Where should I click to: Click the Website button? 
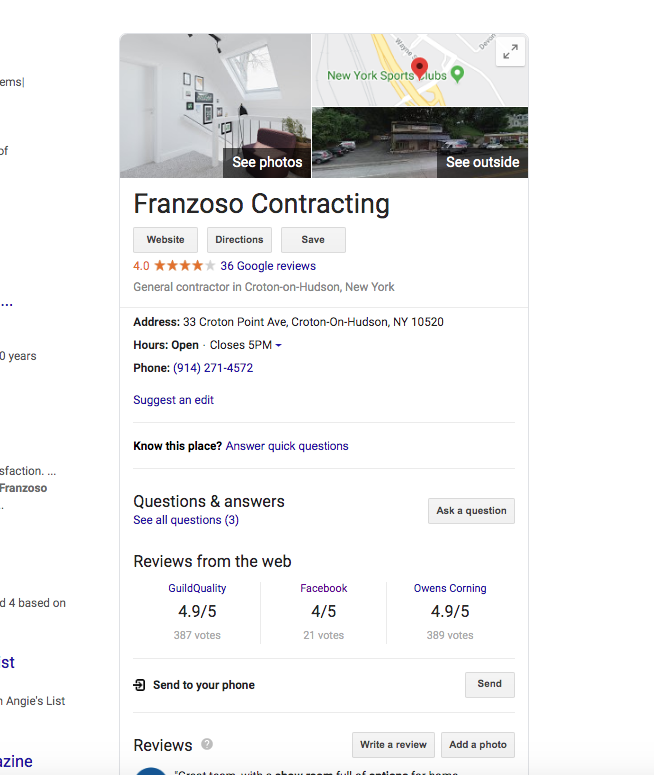pyautogui.click(x=166, y=240)
